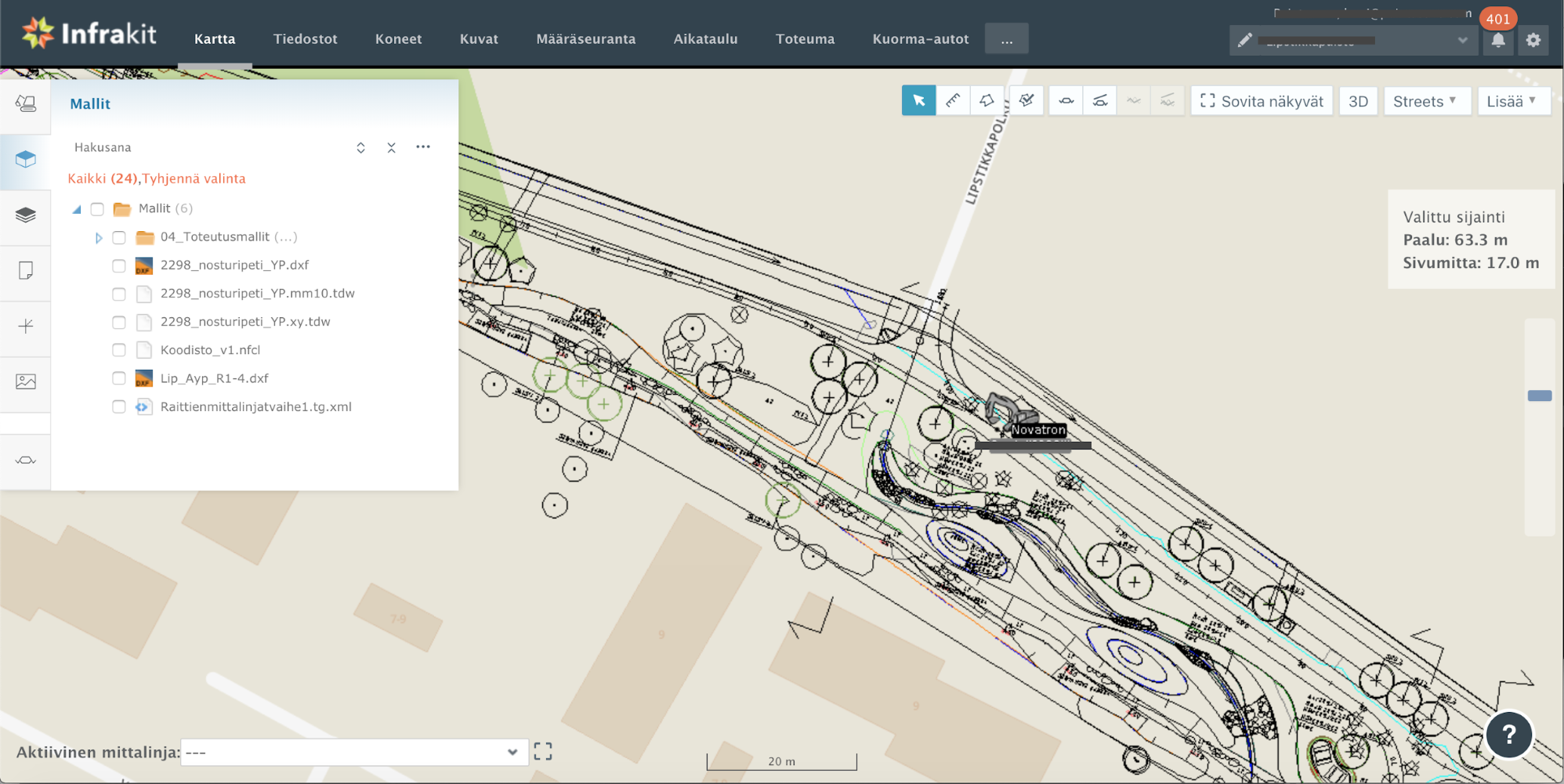Viewport: 1564px width, 784px height.
Task: Open the Aktiivinen mittalinja dropdown
Action: pyautogui.click(x=353, y=752)
